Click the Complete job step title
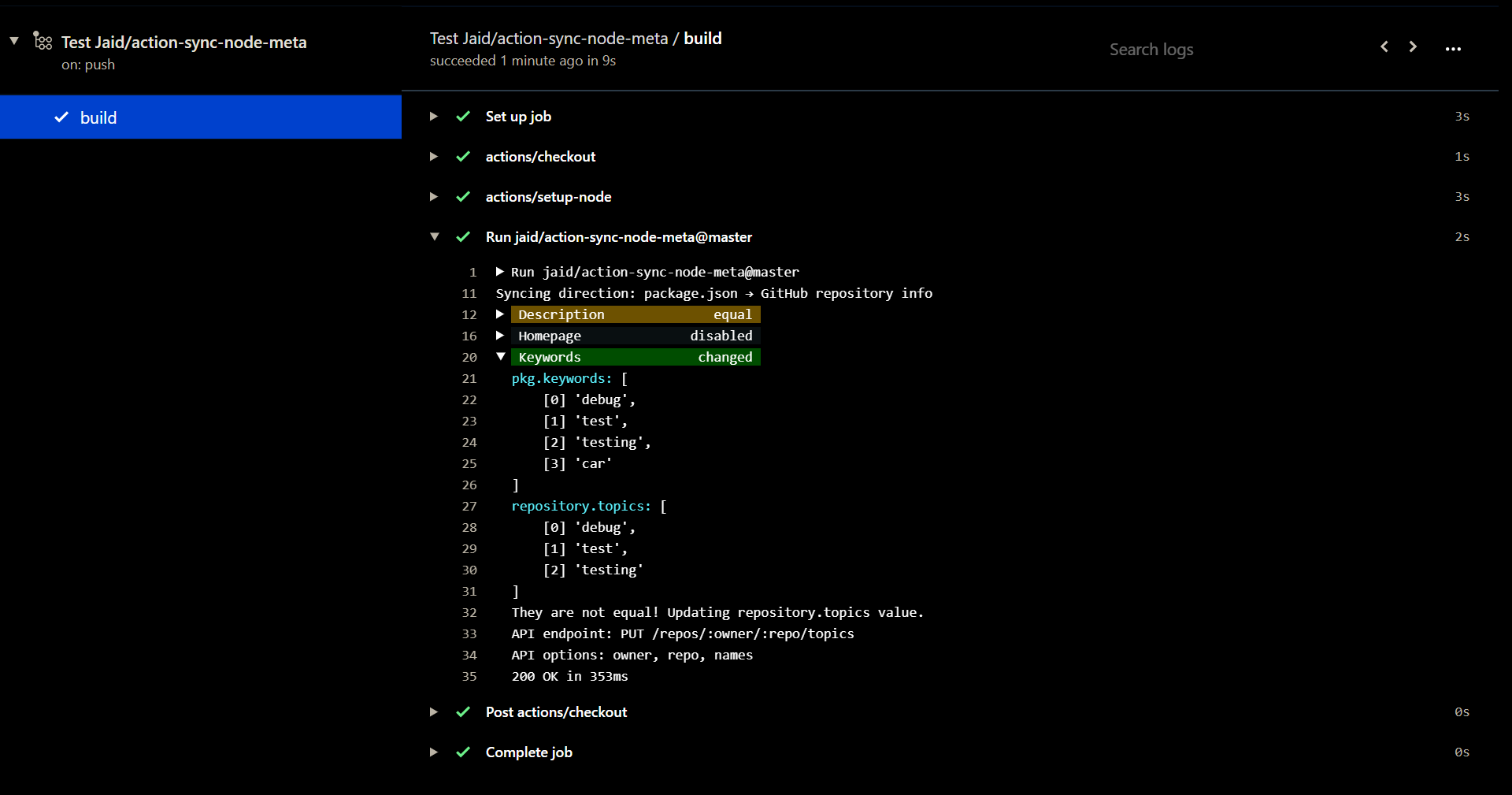 (x=528, y=752)
